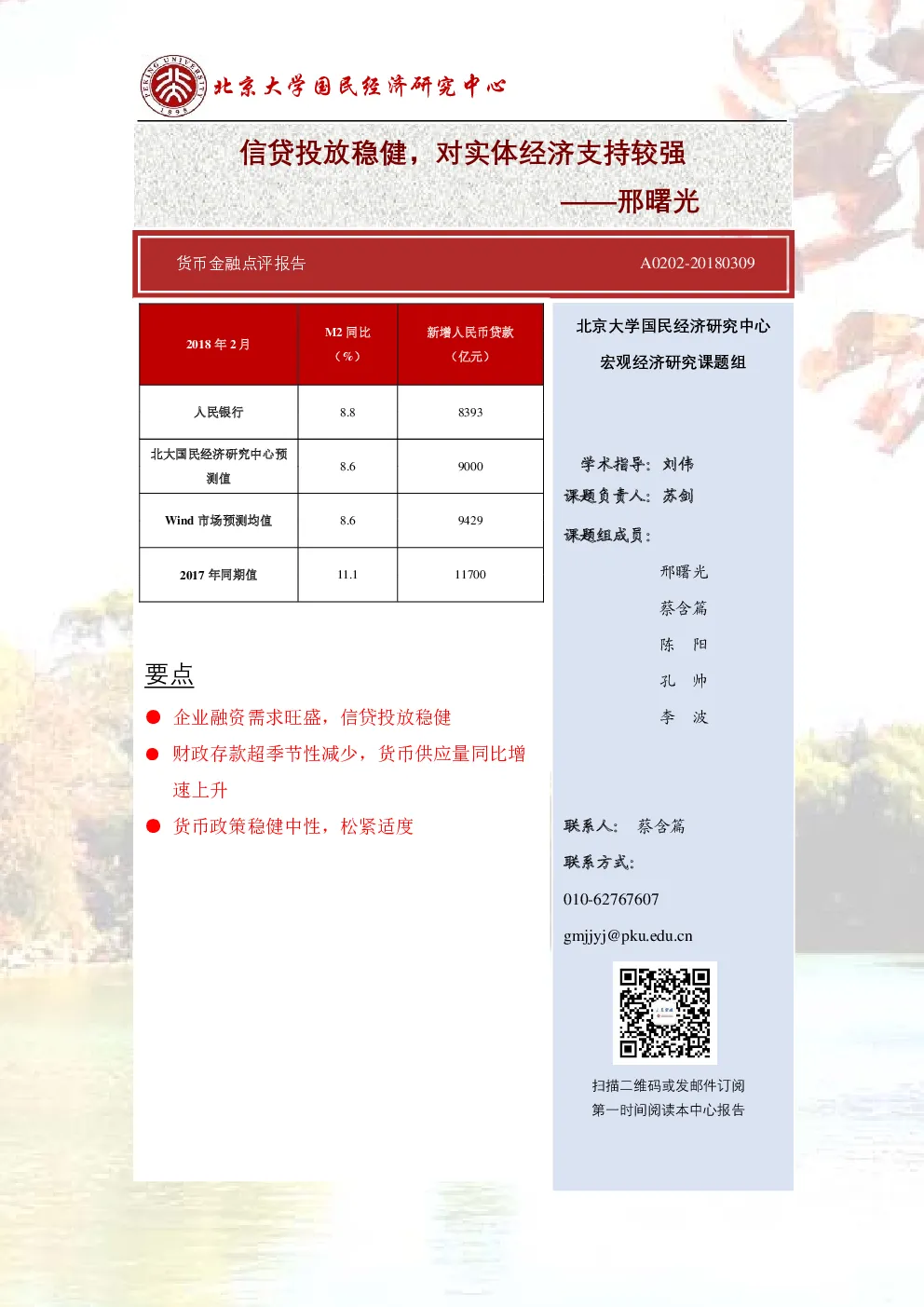Click the 北京大学国民经济研究中心 header calligraphy
Image resolution: width=924 pixels, height=1307 pixels.
(x=360, y=86)
